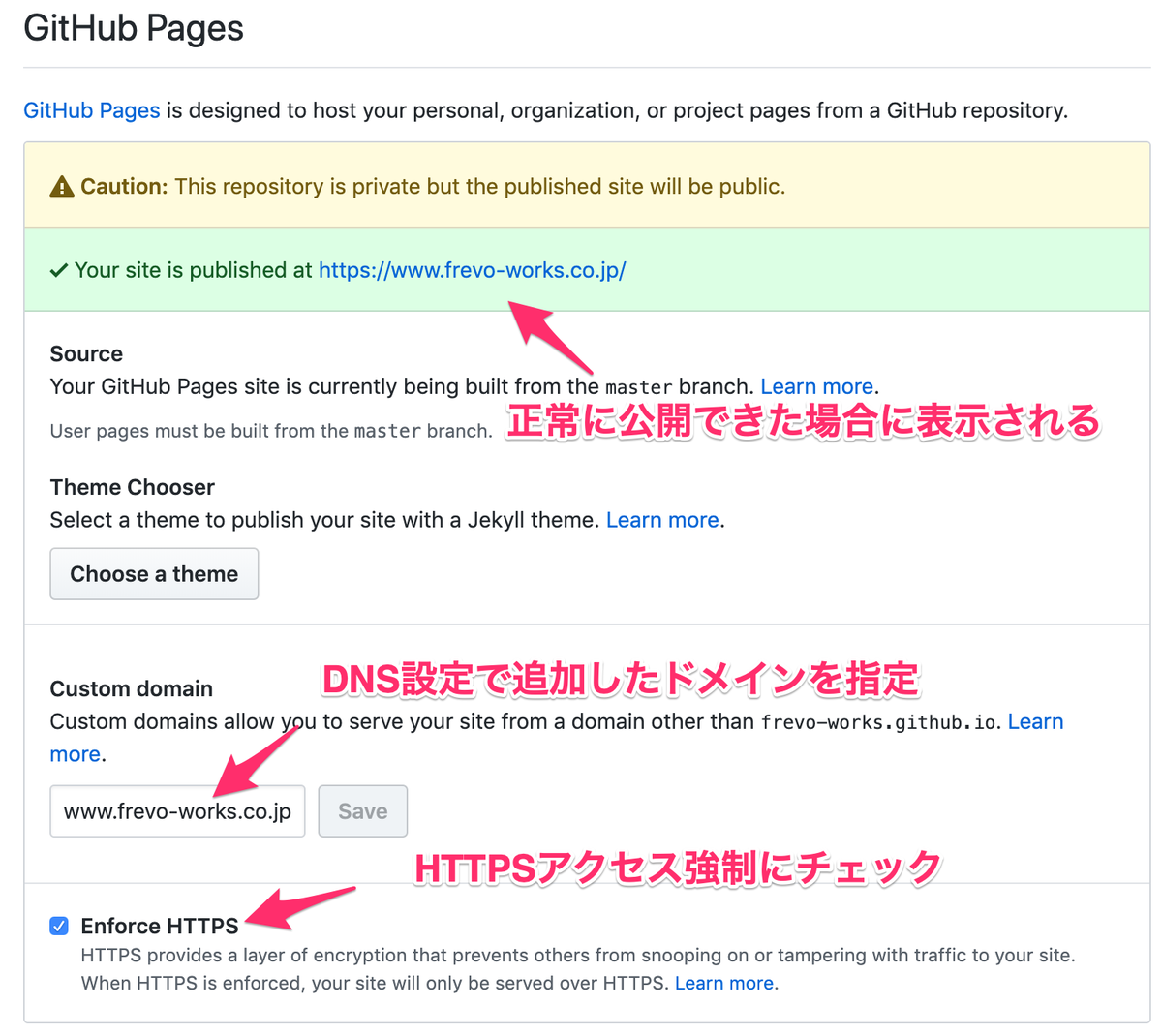1162x1036 pixels.
Task: Click Learn more link for Custom domain
Action: (1035, 722)
